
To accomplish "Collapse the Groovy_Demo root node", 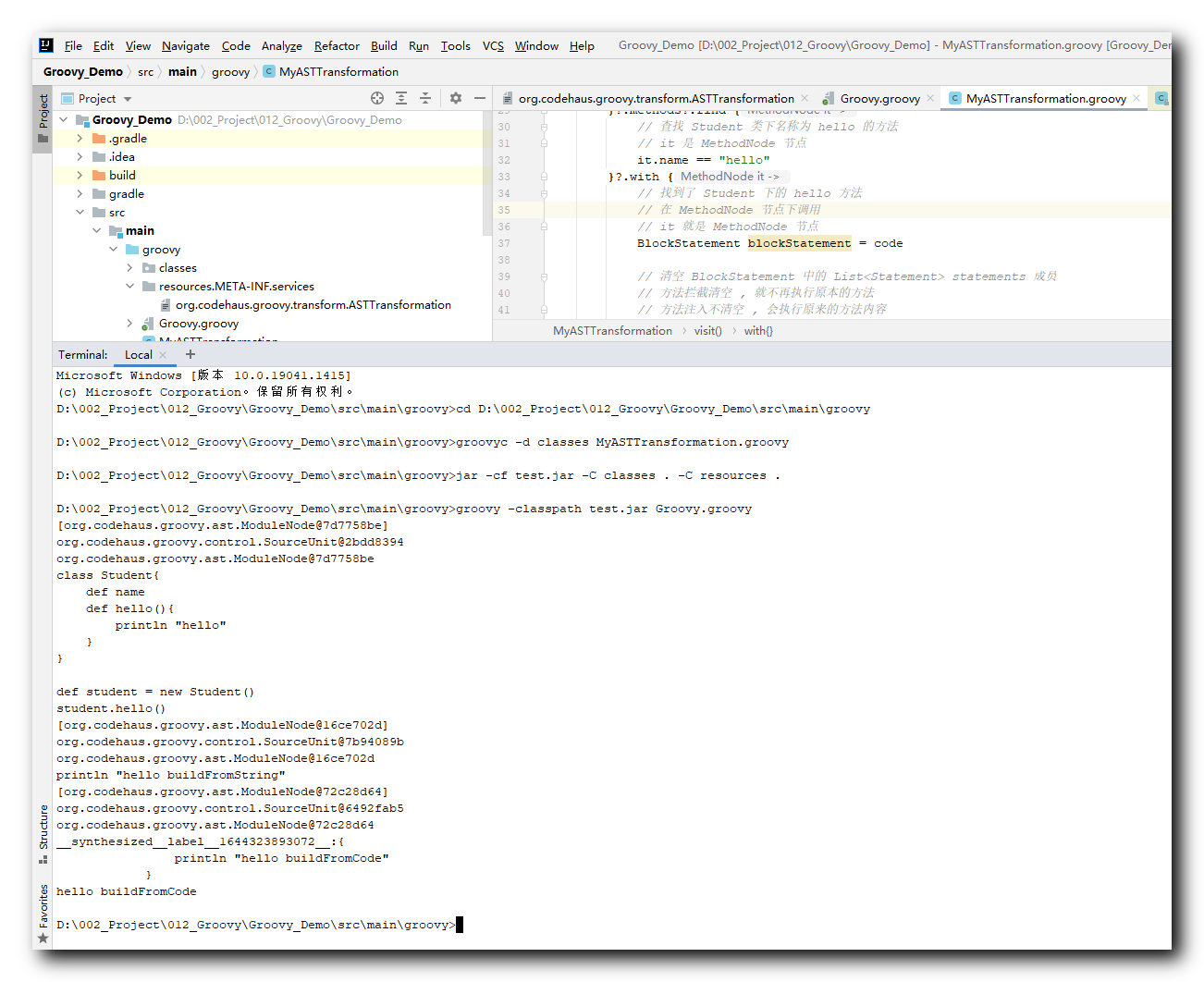I will coord(63,120).
